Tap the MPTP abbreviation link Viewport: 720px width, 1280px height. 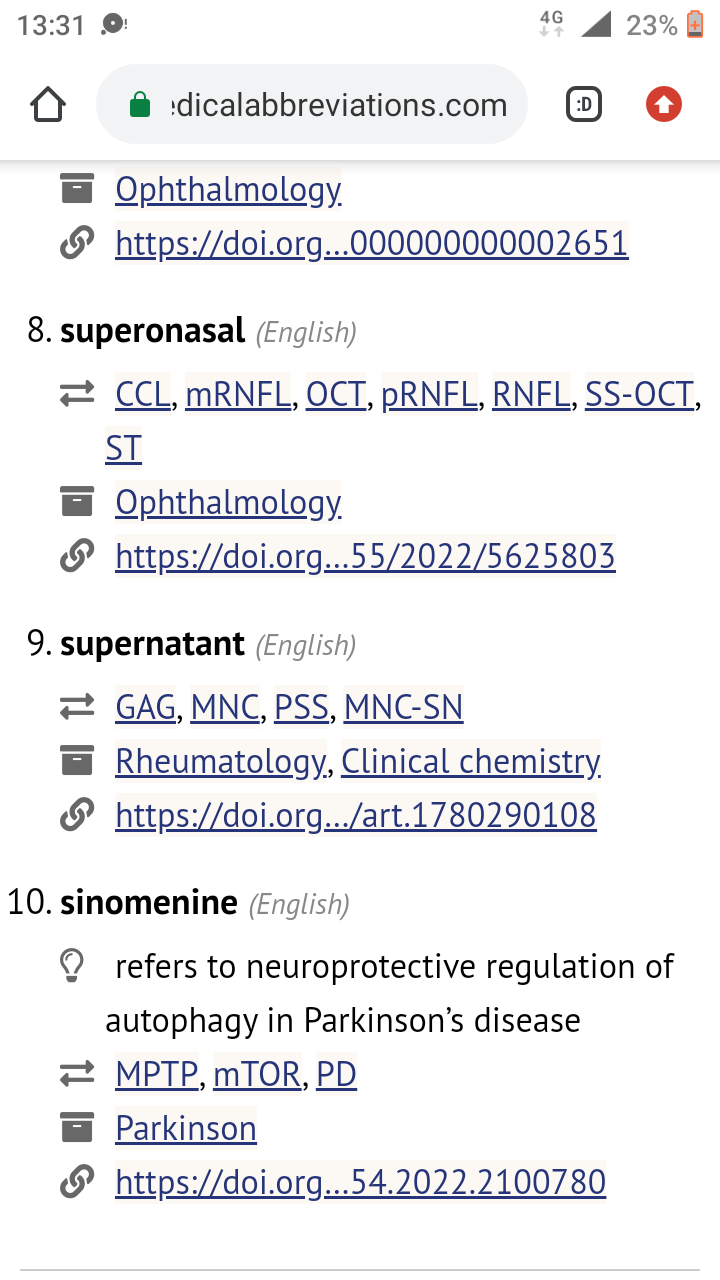click(157, 1074)
